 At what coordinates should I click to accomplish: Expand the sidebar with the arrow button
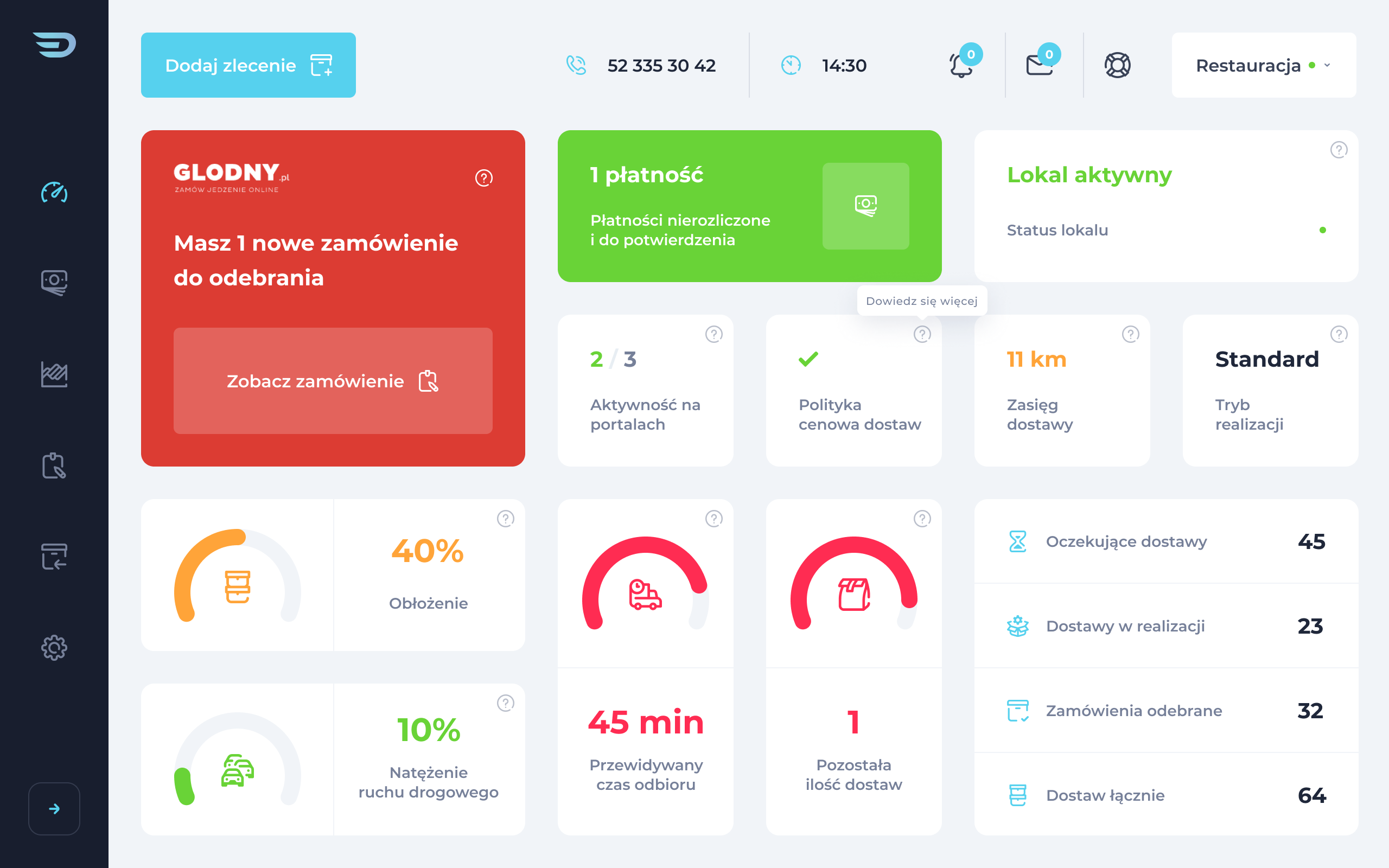[54, 808]
